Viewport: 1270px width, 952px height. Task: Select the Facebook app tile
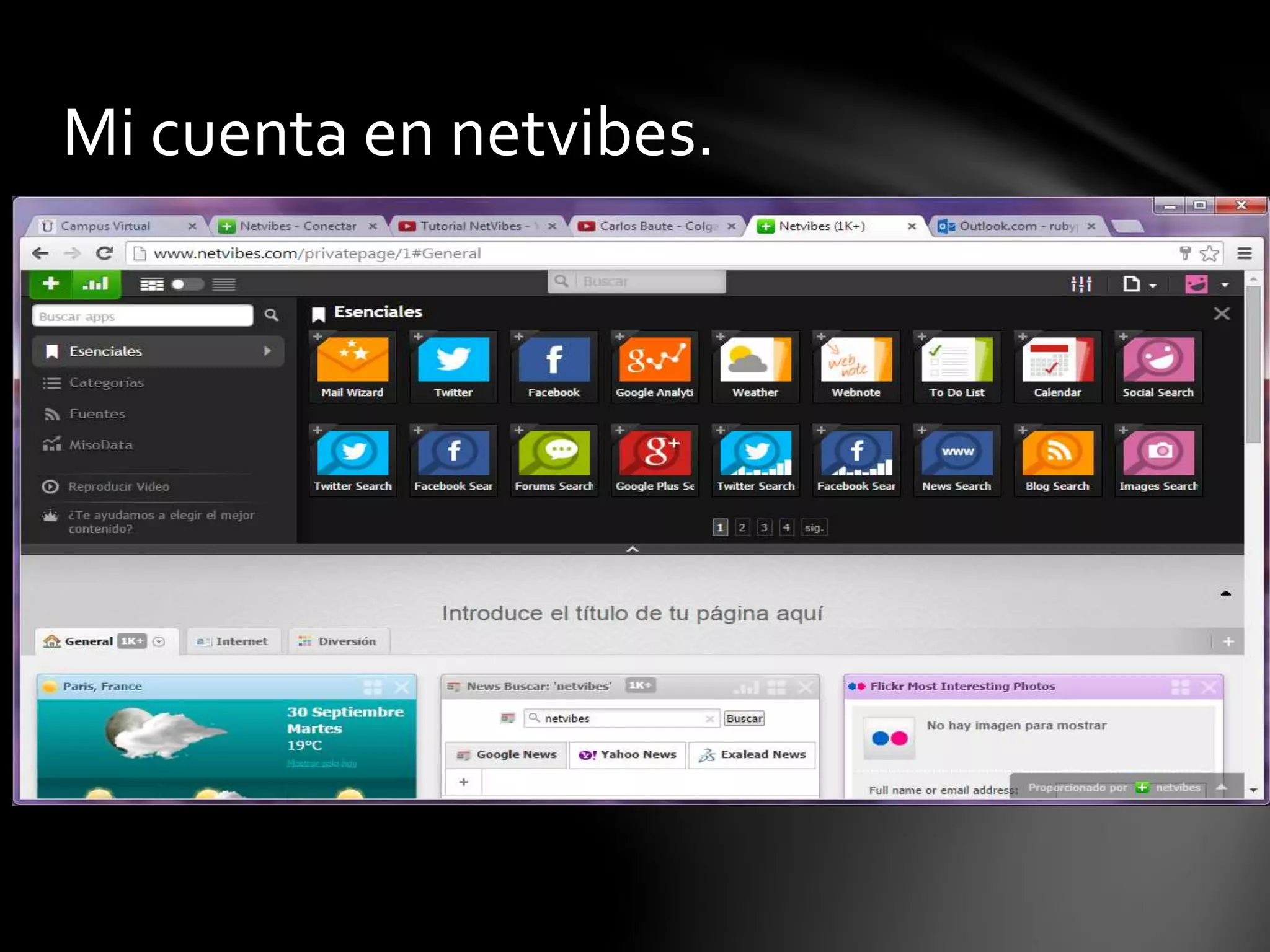coord(554,367)
